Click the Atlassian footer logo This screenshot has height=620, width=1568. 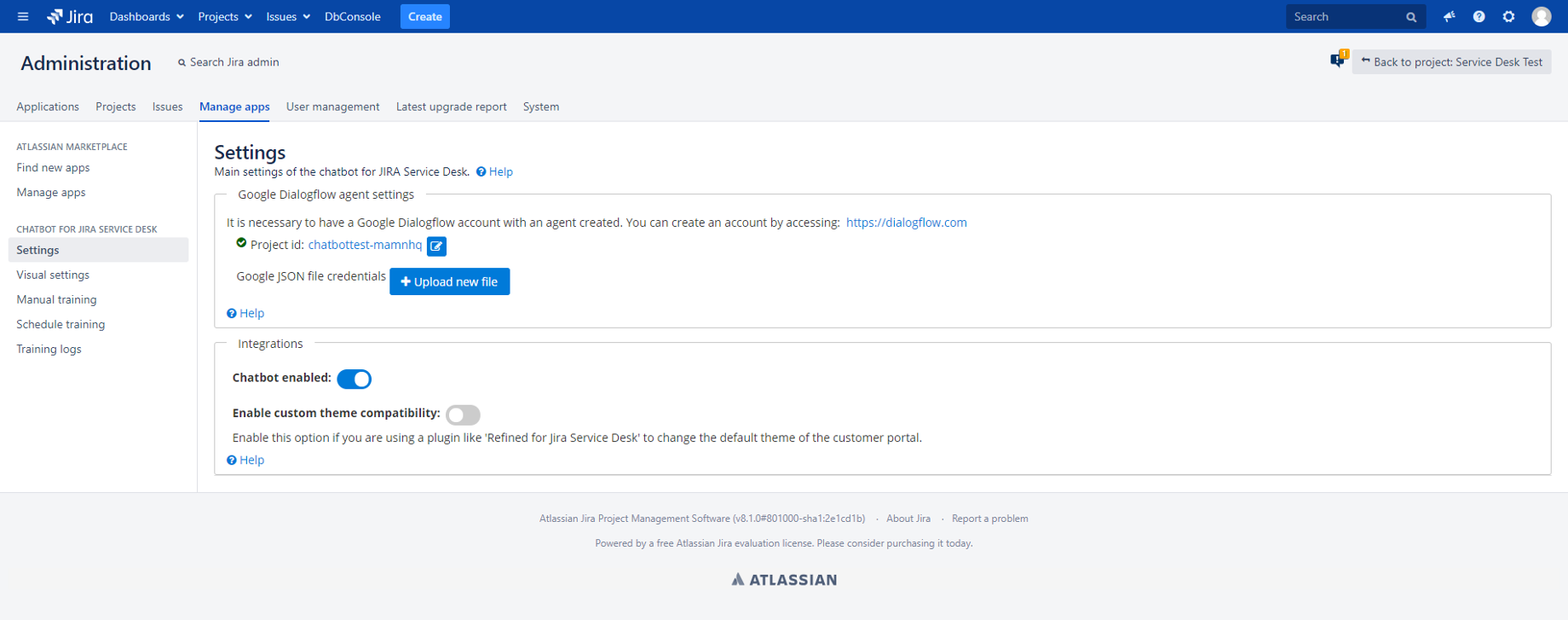point(784,580)
